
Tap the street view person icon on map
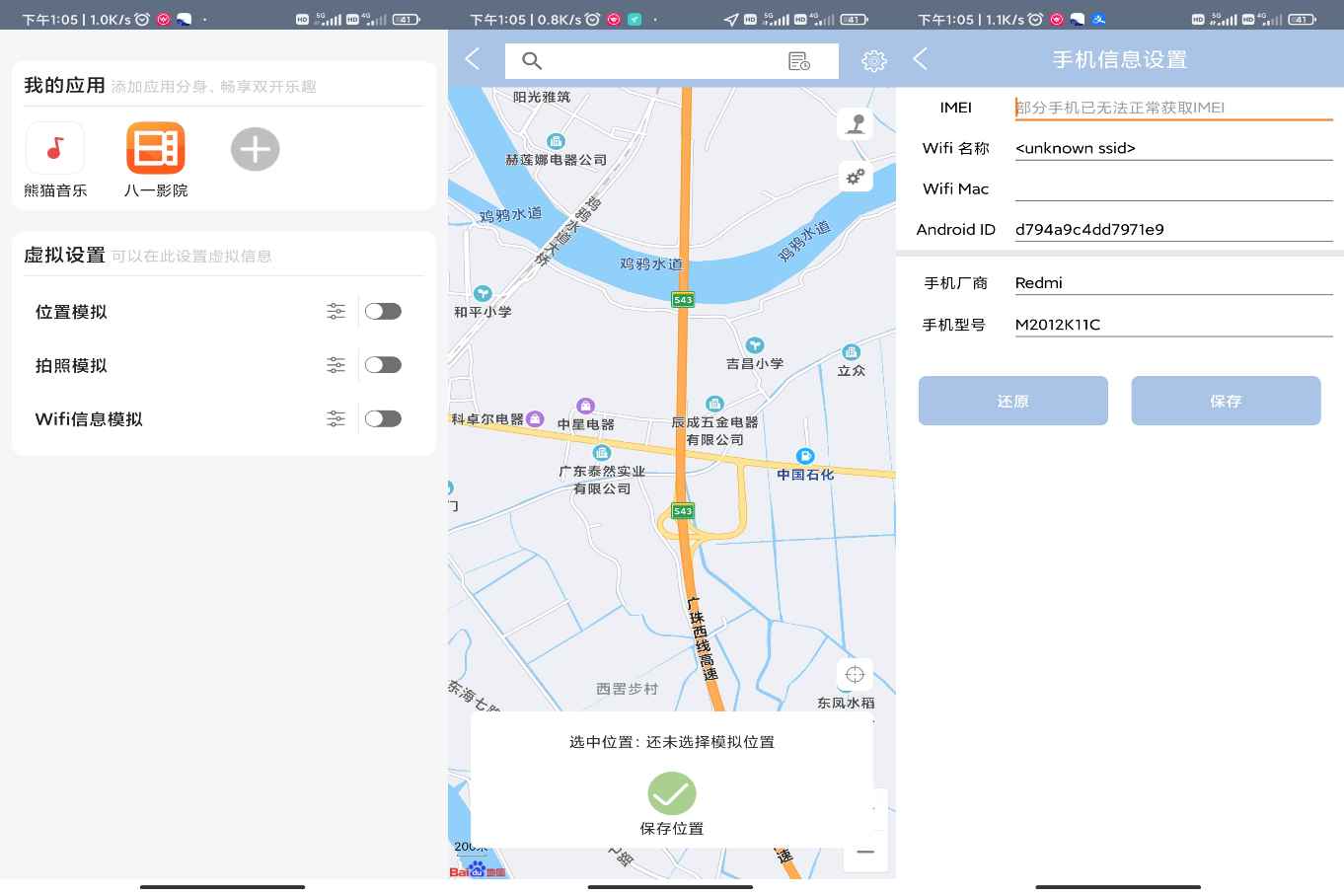point(855,123)
